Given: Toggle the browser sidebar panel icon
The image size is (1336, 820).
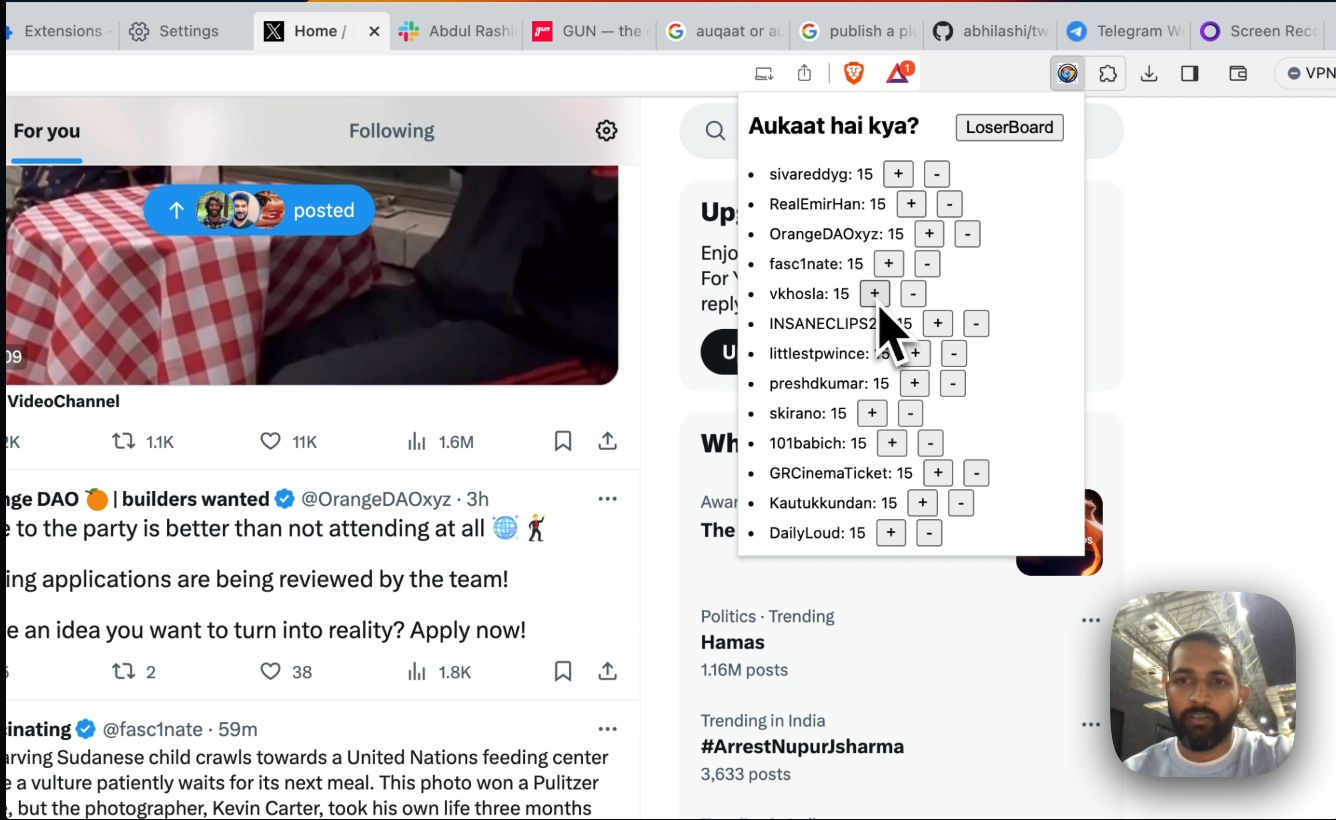Looking at the screenshot, I should (x=1190, y=73).
